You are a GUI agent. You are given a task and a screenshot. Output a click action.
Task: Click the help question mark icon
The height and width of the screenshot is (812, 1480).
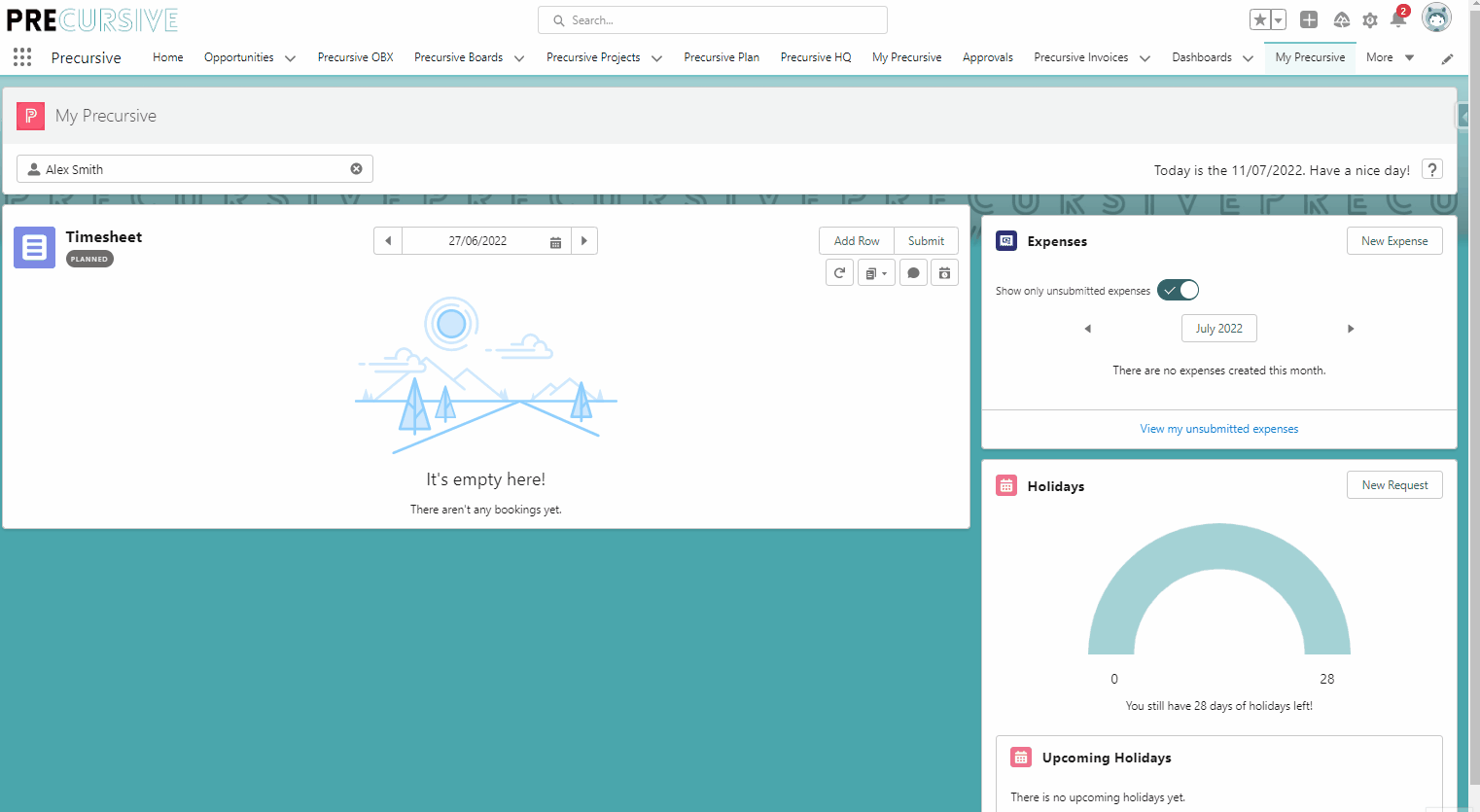pos(1431,169)
